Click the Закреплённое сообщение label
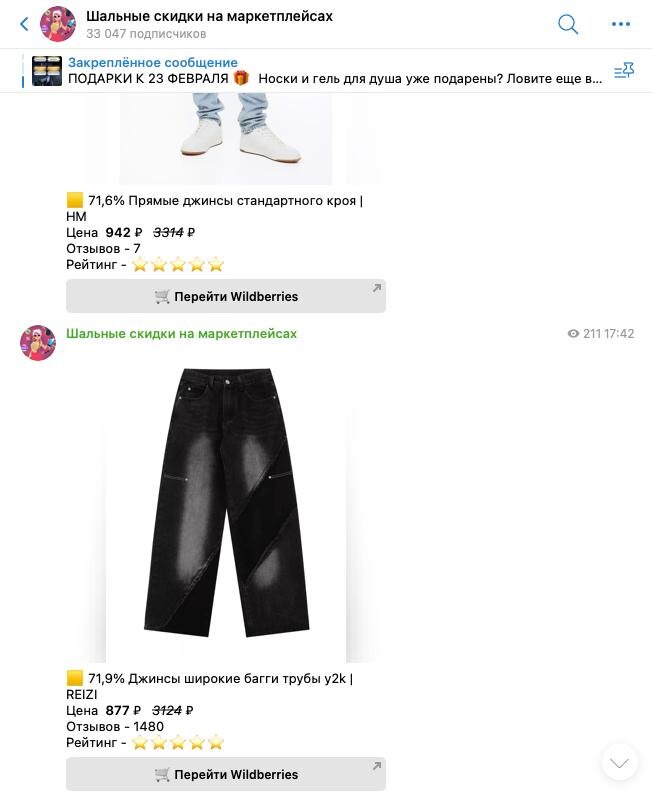The width and height of the screenshot is (652, 798). [x=153, y=63]
